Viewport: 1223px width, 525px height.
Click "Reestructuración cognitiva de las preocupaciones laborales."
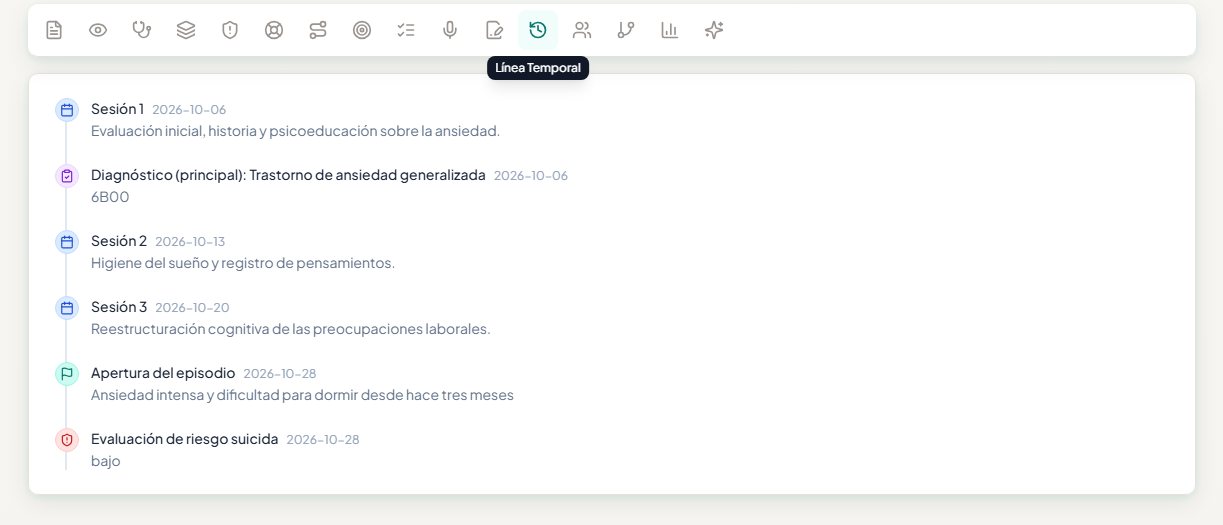tap(291, 329)
